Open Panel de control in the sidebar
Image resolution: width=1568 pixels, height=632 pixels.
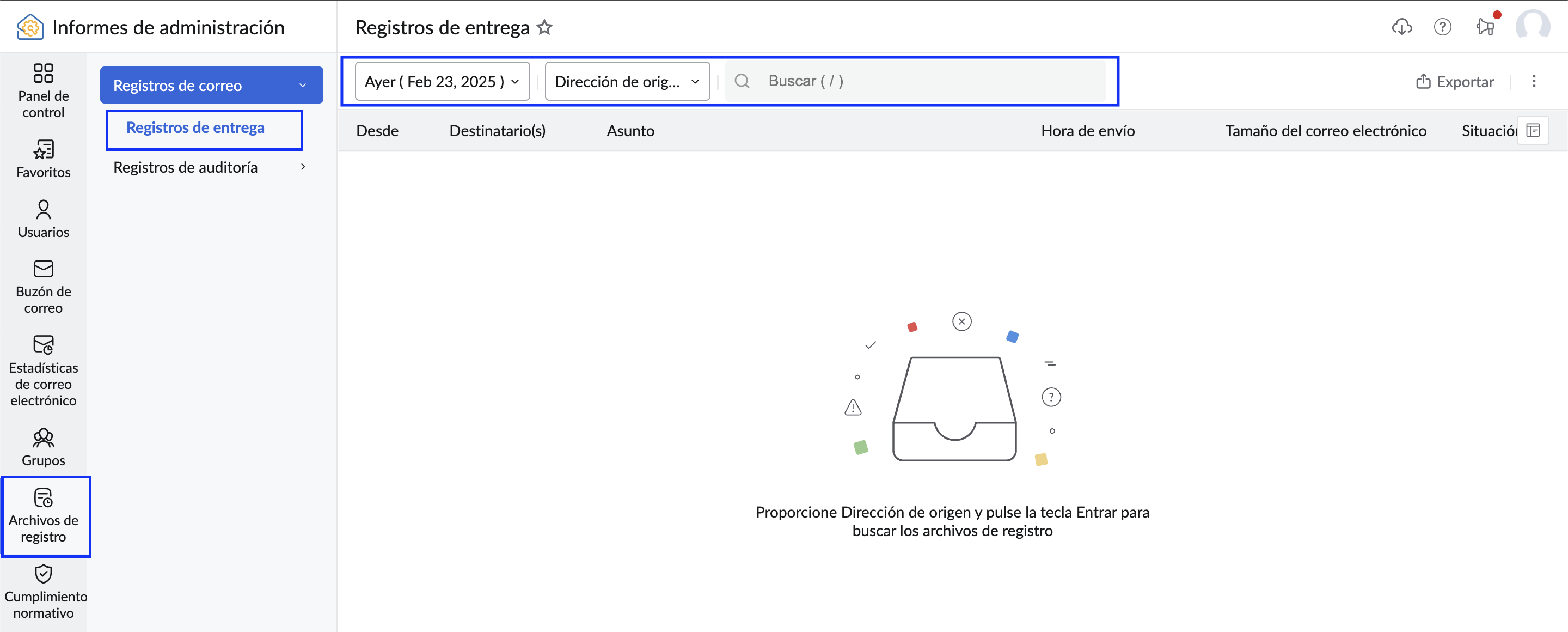click(x=43, y=91)
